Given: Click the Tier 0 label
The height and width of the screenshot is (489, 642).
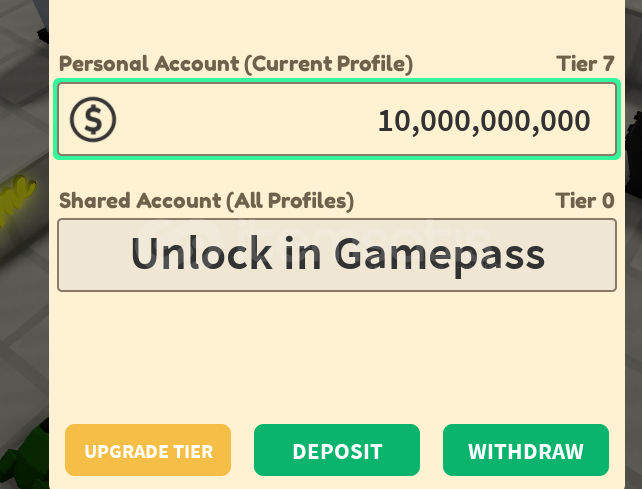Looking at the screenshot, I should point(585,201).
